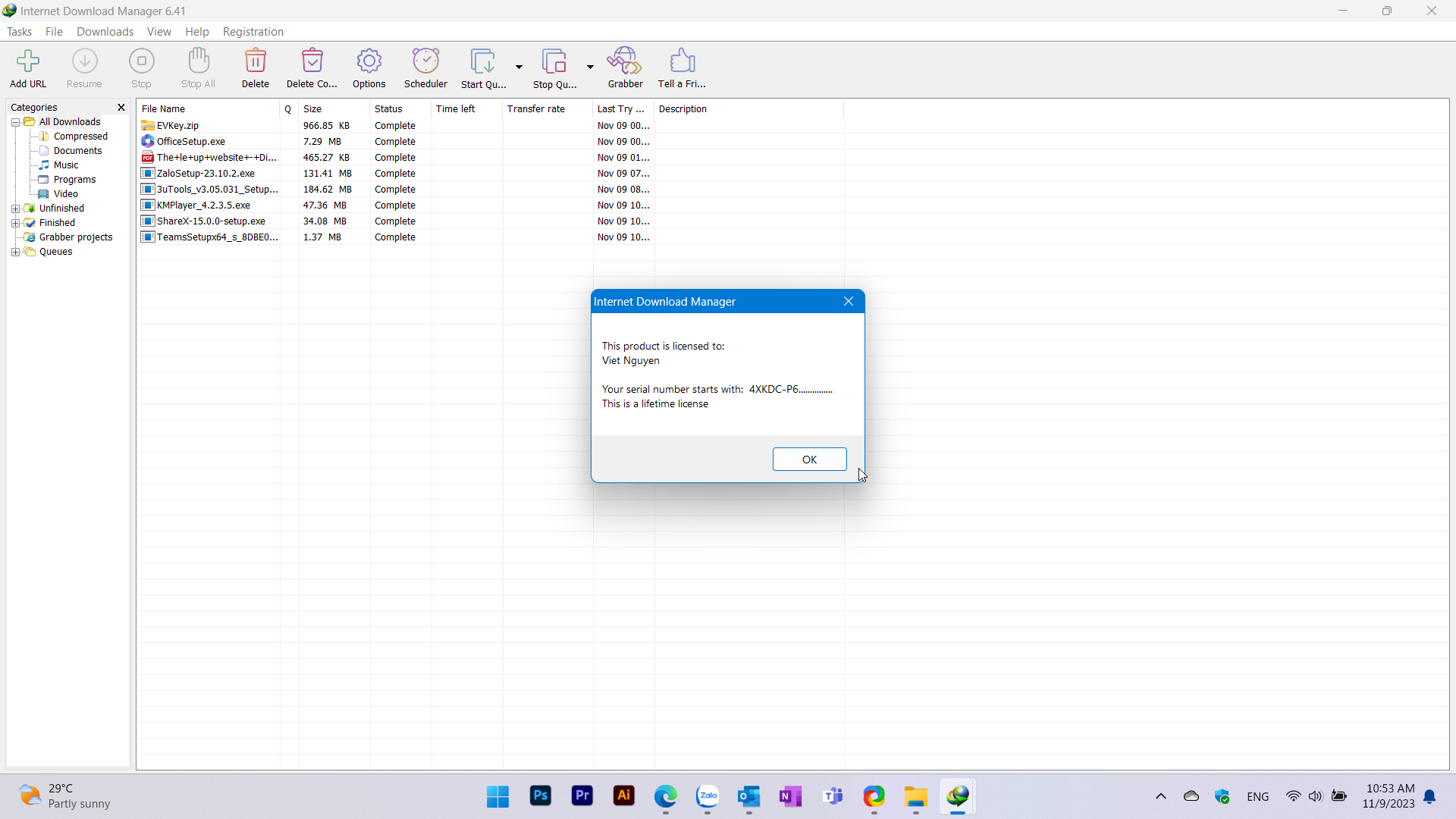Viewport: 1456px width, 819px height.
Task: Select the Compressed category
Action: [x=80, y=136]
